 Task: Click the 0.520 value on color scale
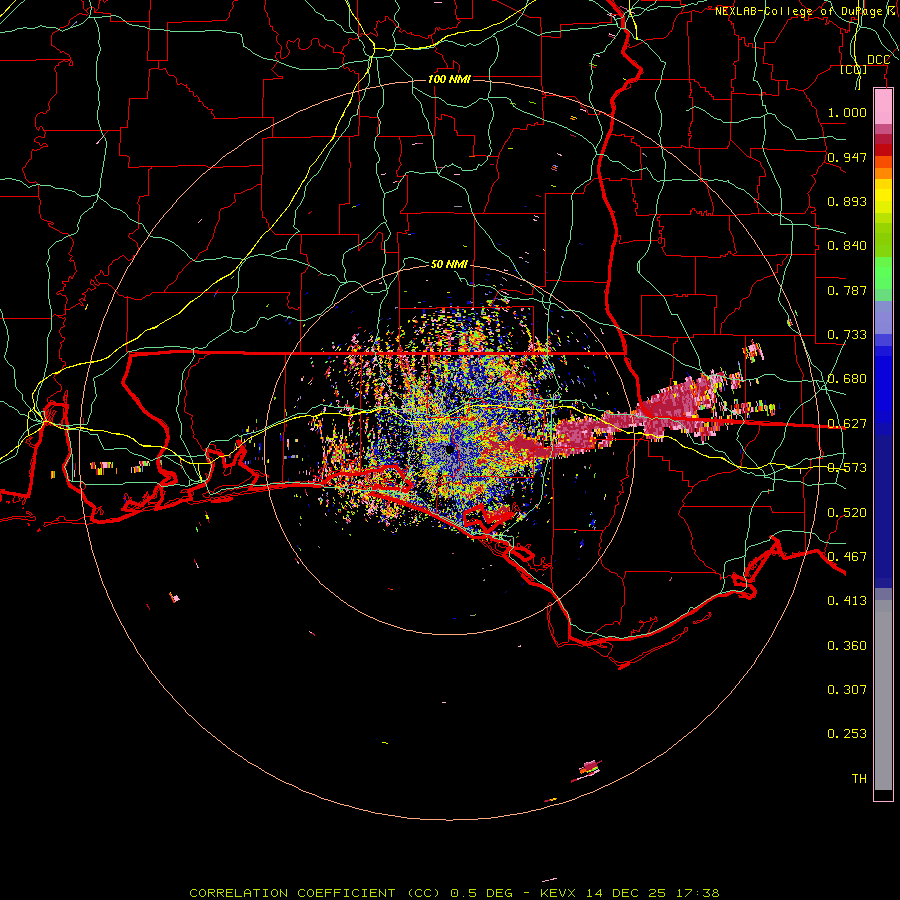[x=847, y=513]
